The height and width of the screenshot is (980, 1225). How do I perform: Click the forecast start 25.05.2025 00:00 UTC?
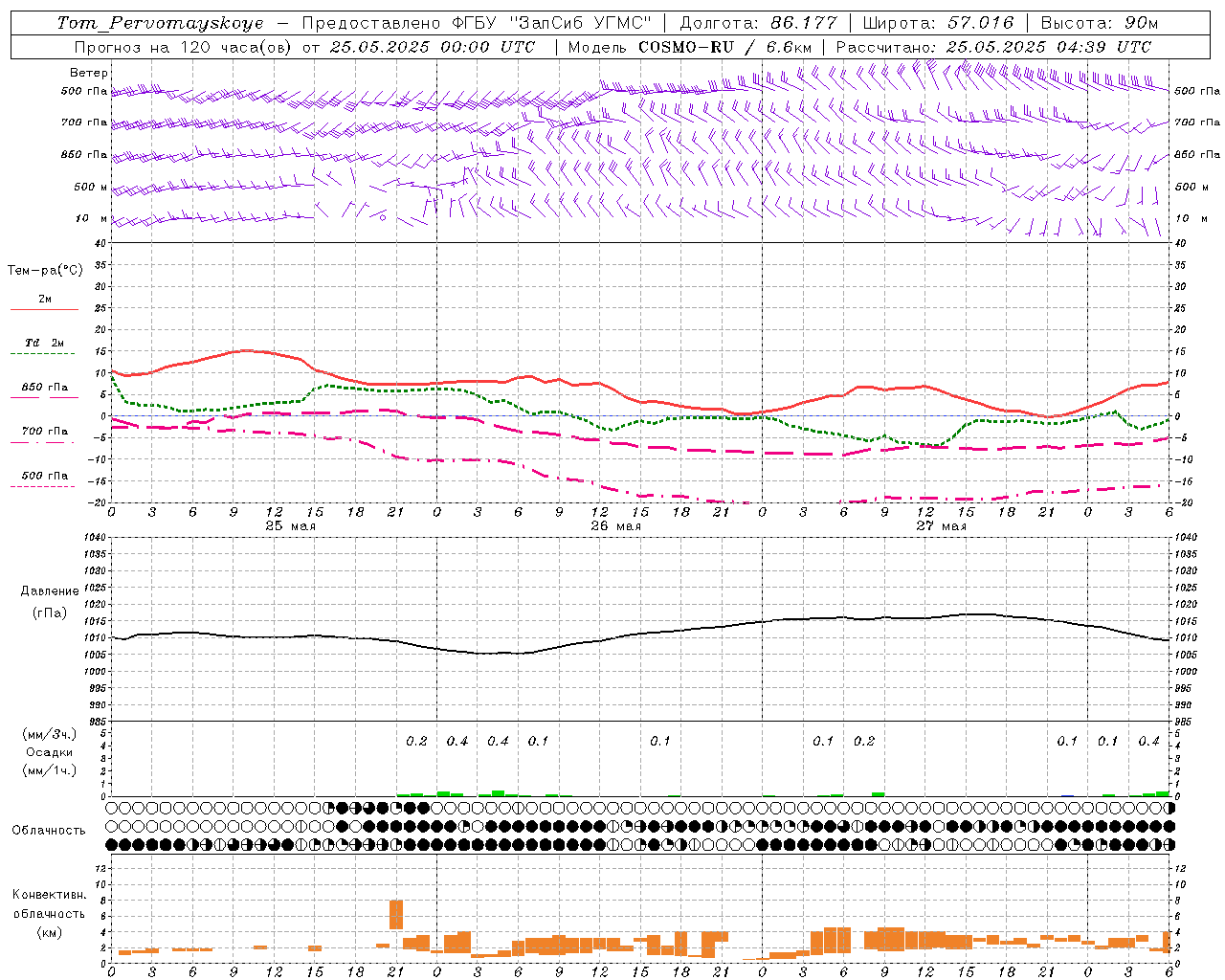coord(432,47)
